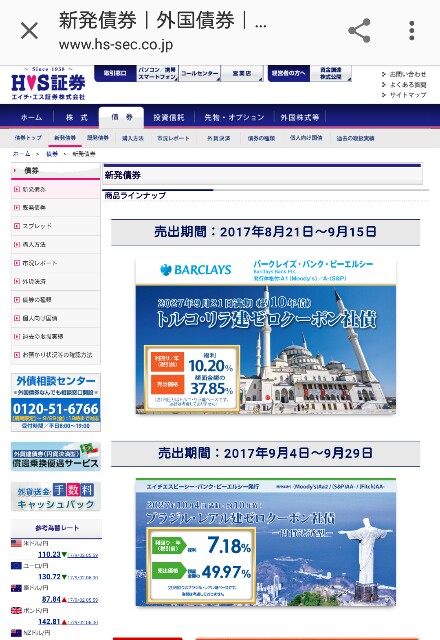440x640 pixels.
Task: Open 債券トップ in the sub-navigation
Action: 28,138
